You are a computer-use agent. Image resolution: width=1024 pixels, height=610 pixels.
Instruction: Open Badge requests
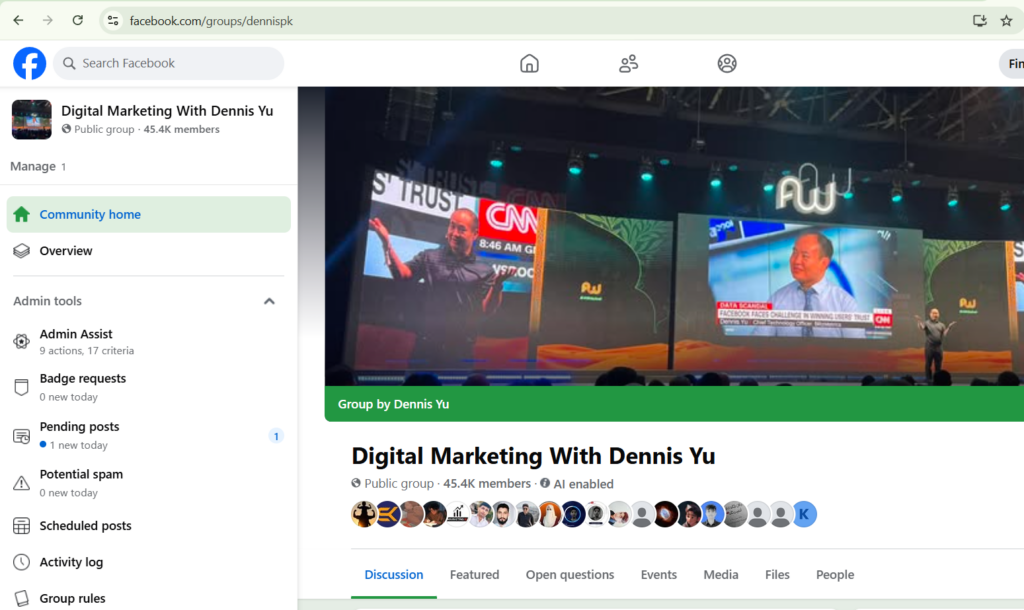pyautogui.click(x=83, y=379)
